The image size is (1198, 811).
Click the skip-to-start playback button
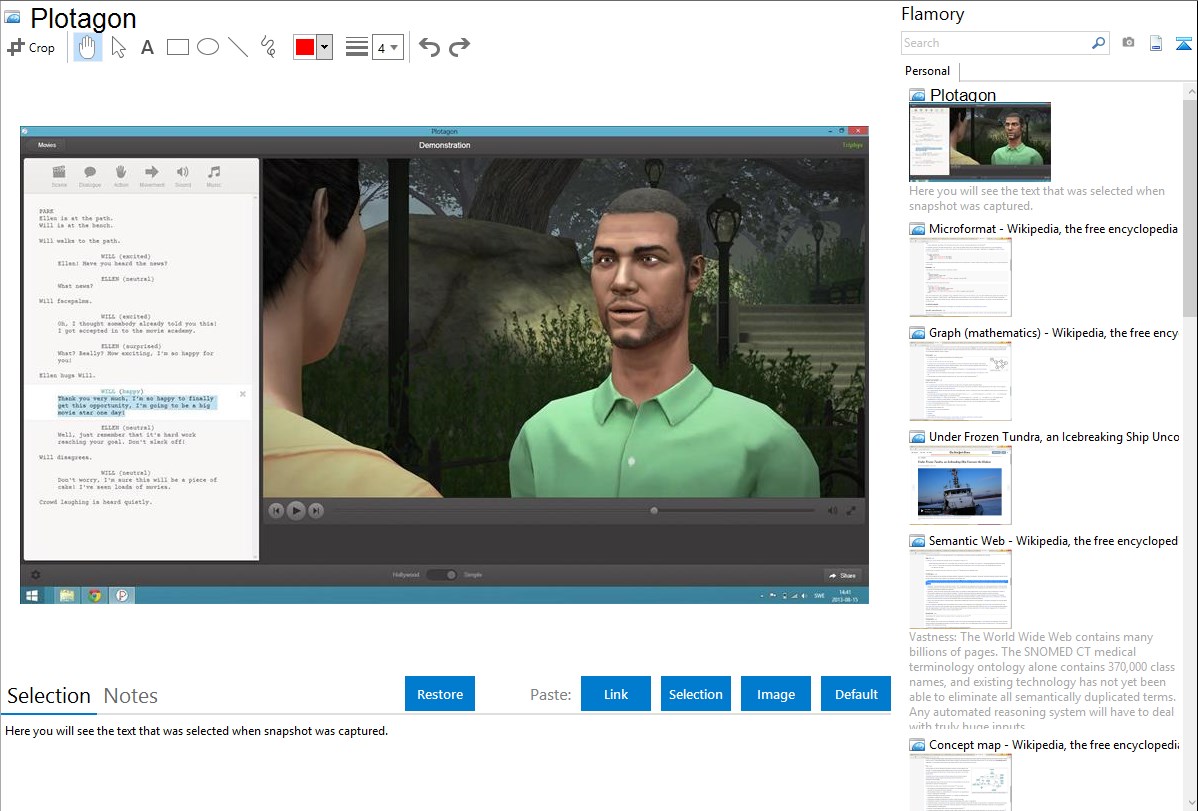click(x=277, y=511)
